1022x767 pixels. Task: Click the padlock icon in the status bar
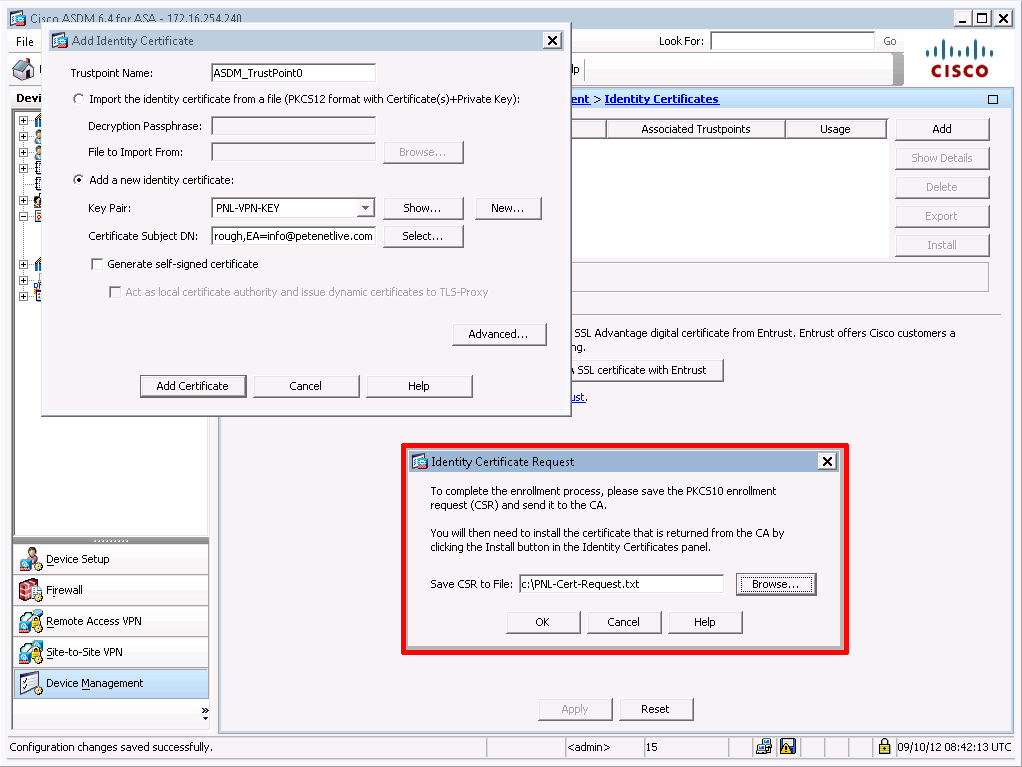tap(884, 746)
